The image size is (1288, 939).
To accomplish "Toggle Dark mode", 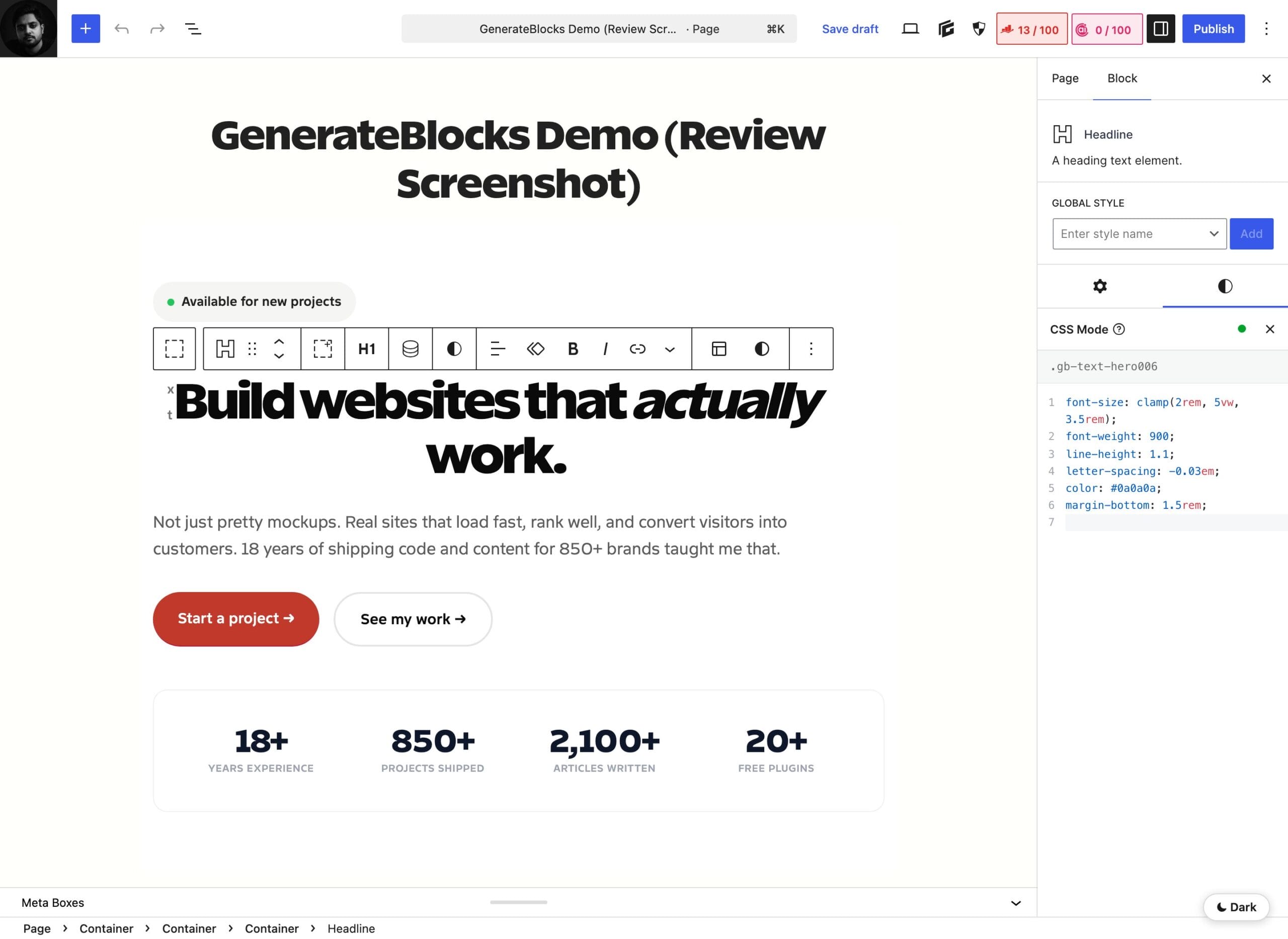I will [1236, 907].
